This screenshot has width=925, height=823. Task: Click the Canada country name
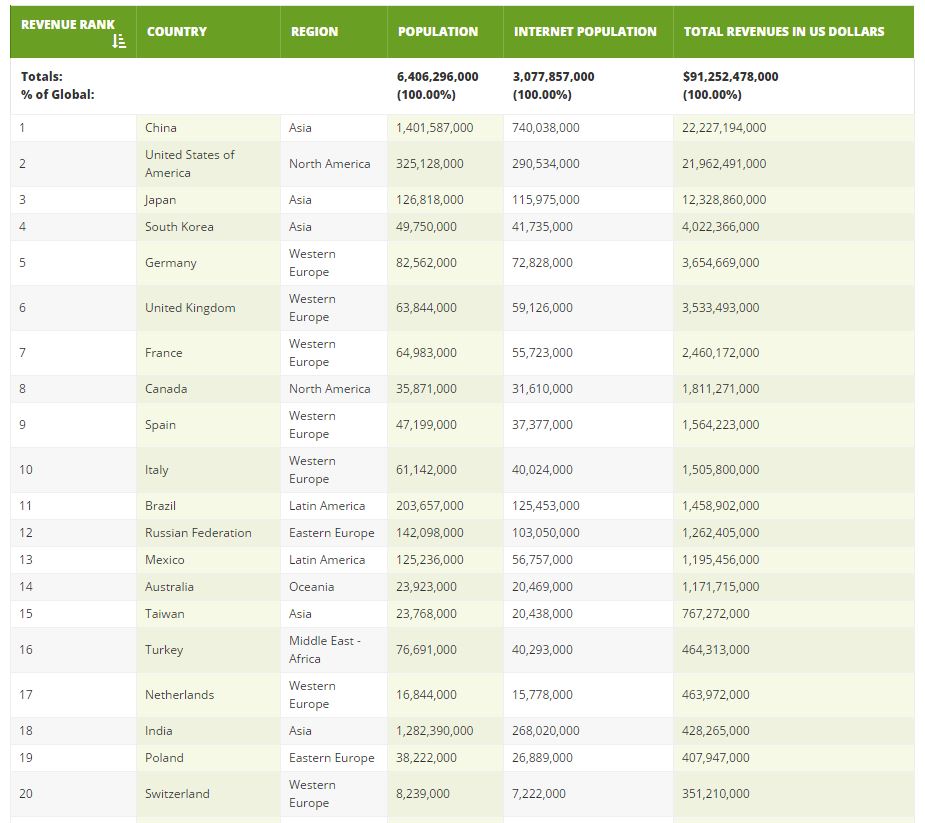coord(166,389)
